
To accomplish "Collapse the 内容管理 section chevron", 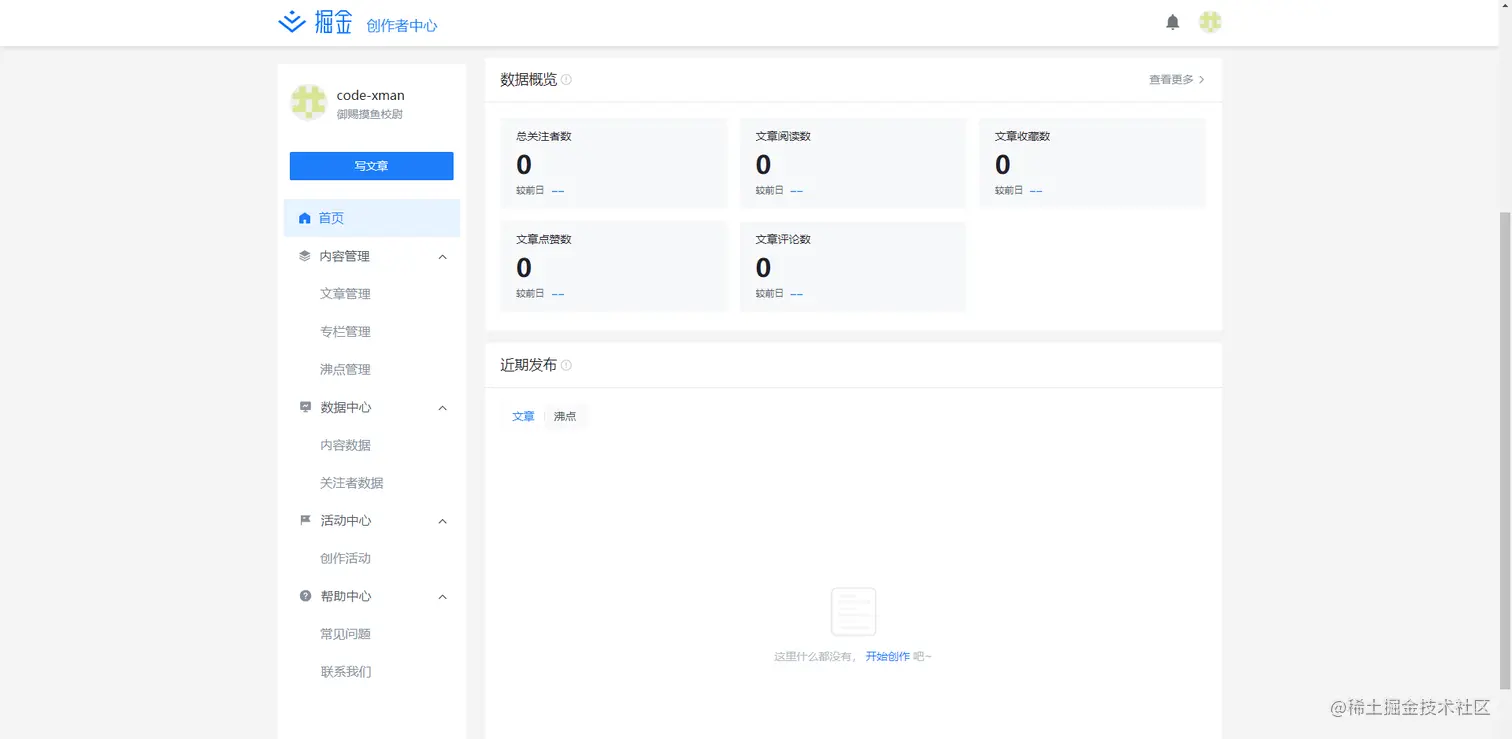I will [443, 257].
